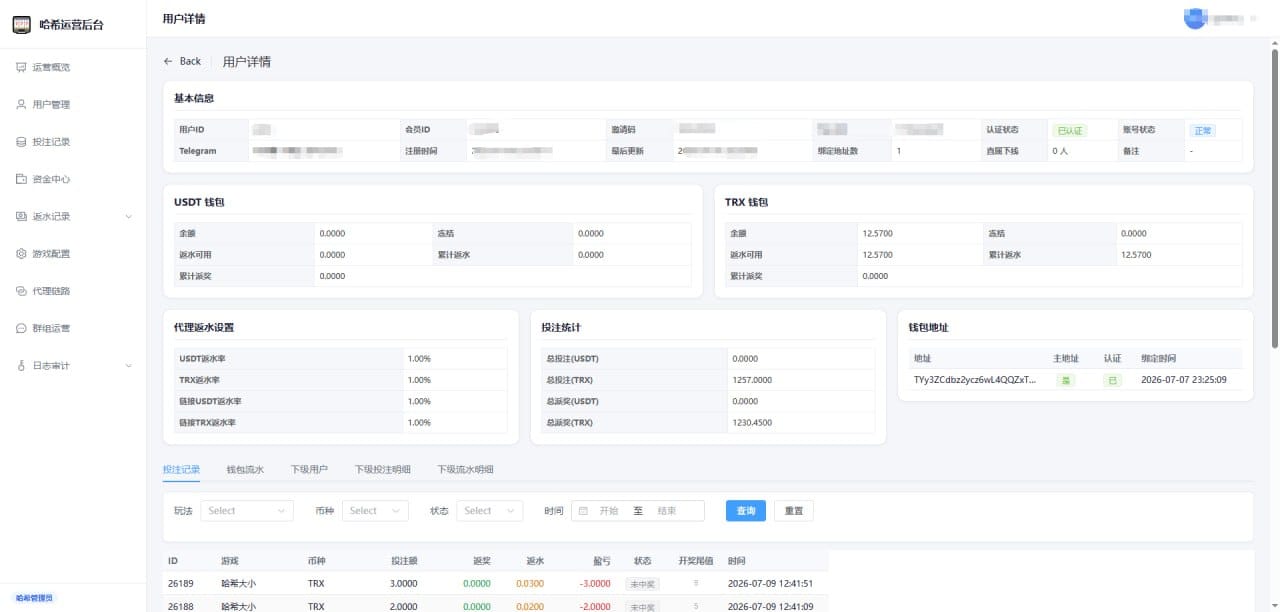The width and height of the screenshot is (1280, 612).
Task: Switch to the 下级流水明细 tab
Action: (x=465, y=469)
